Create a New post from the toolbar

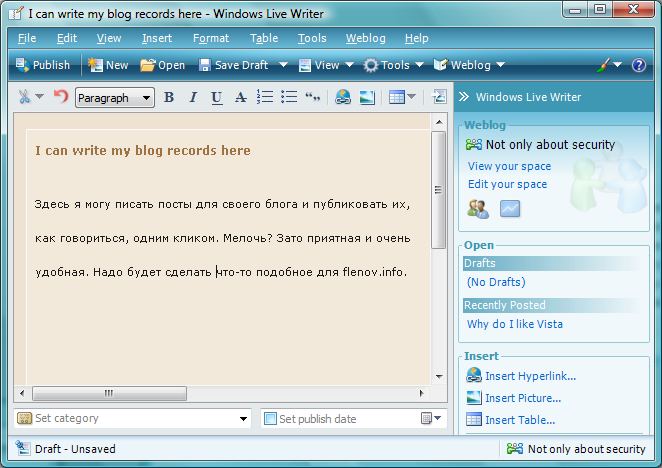108,65
